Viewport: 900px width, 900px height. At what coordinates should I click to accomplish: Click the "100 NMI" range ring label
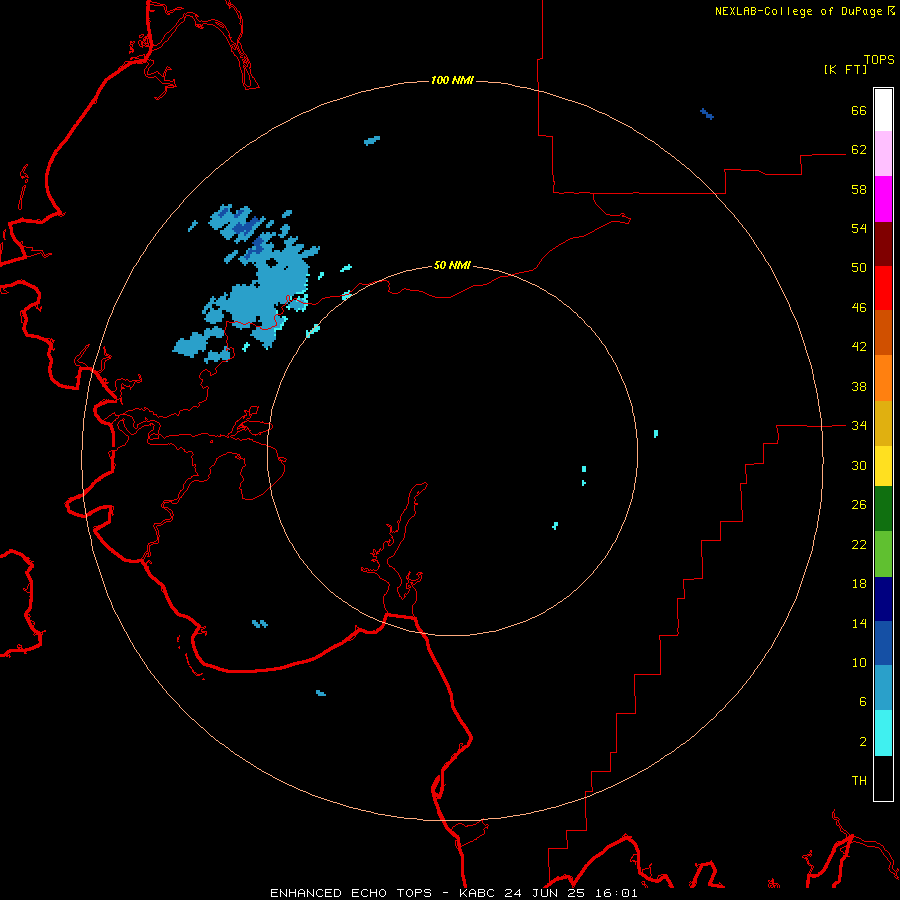pos(452,80)
